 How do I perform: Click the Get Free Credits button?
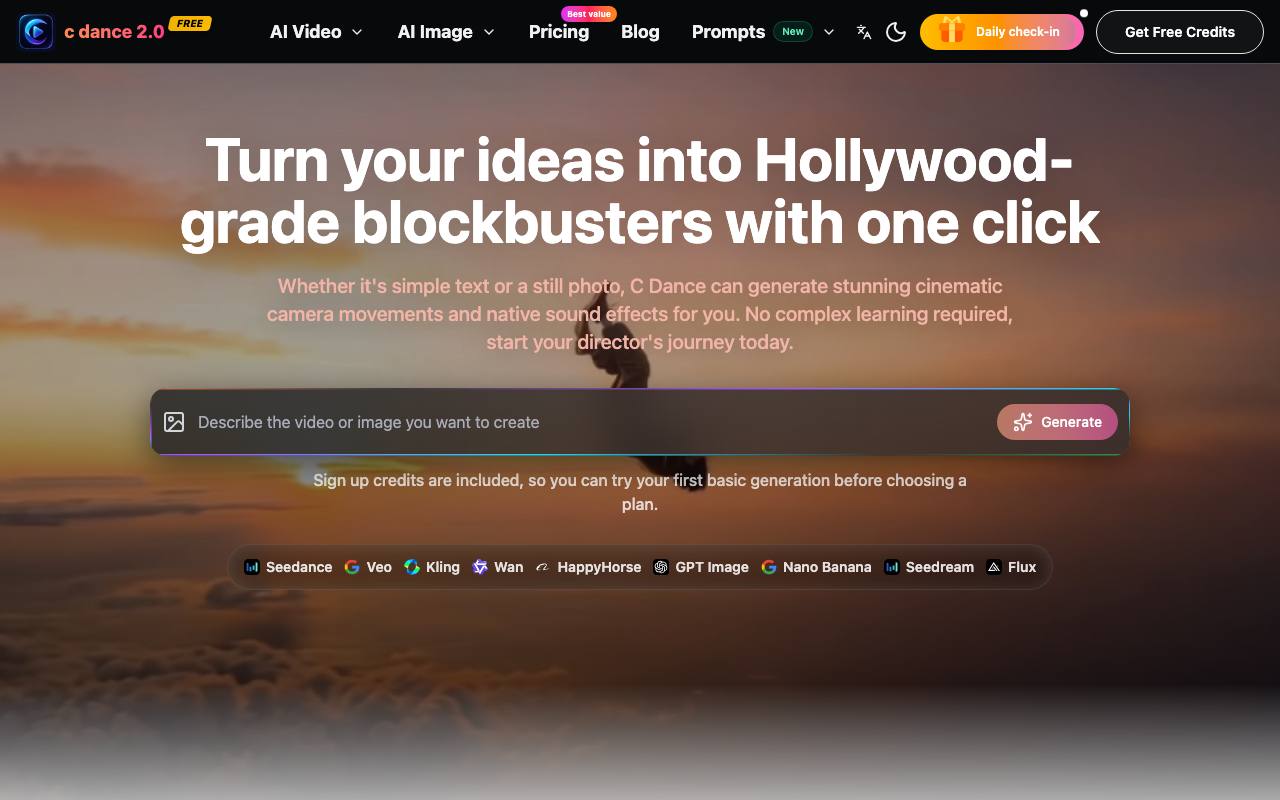click(x=1180, y=32)
